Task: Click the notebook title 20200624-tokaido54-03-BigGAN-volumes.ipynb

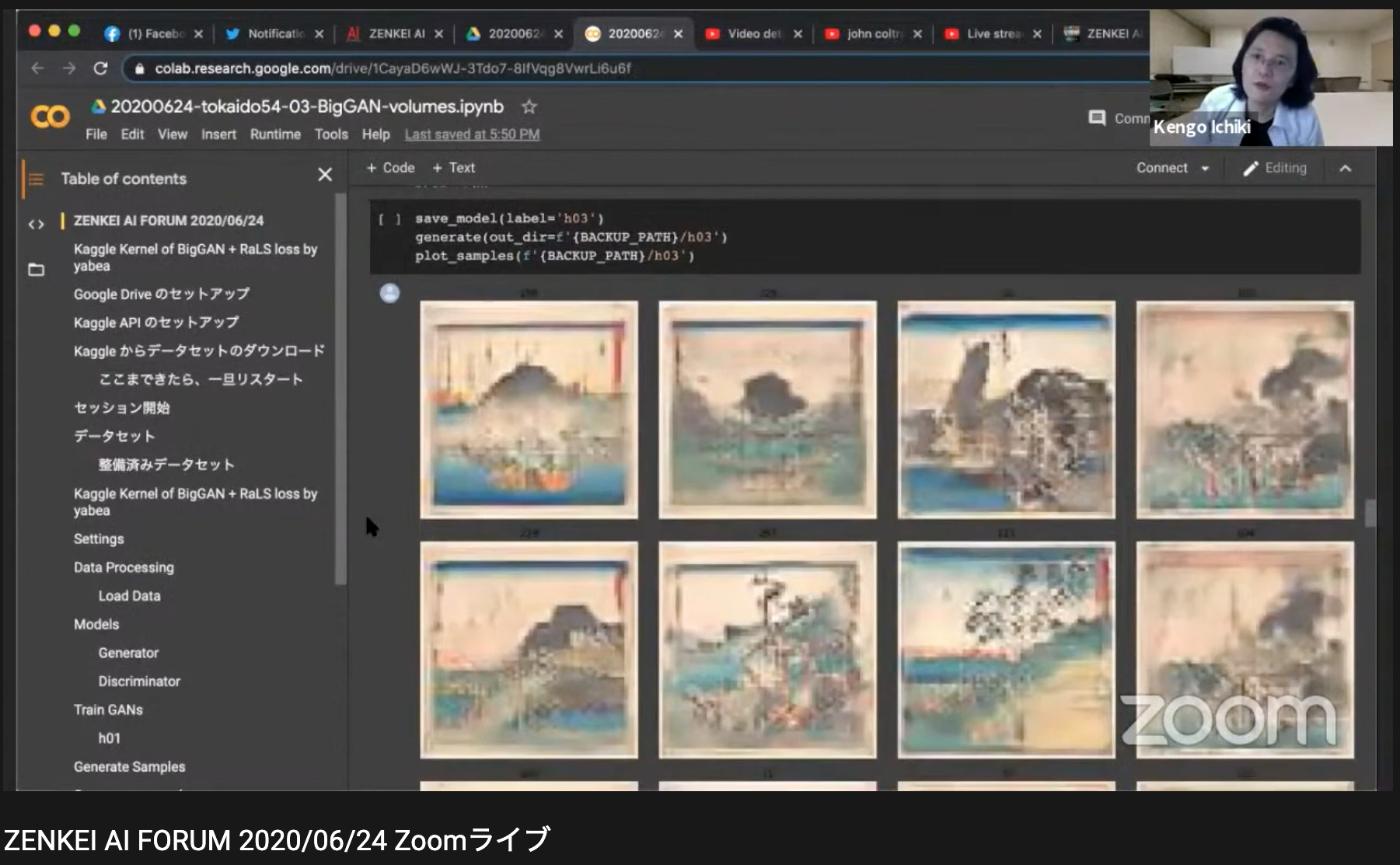Action: (307, 106)
